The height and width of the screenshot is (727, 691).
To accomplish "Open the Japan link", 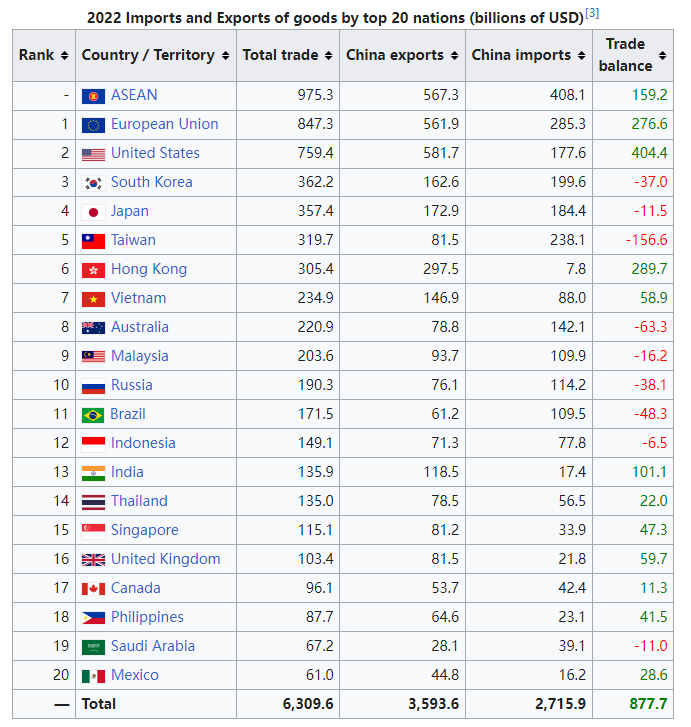I will coord(130,211).
